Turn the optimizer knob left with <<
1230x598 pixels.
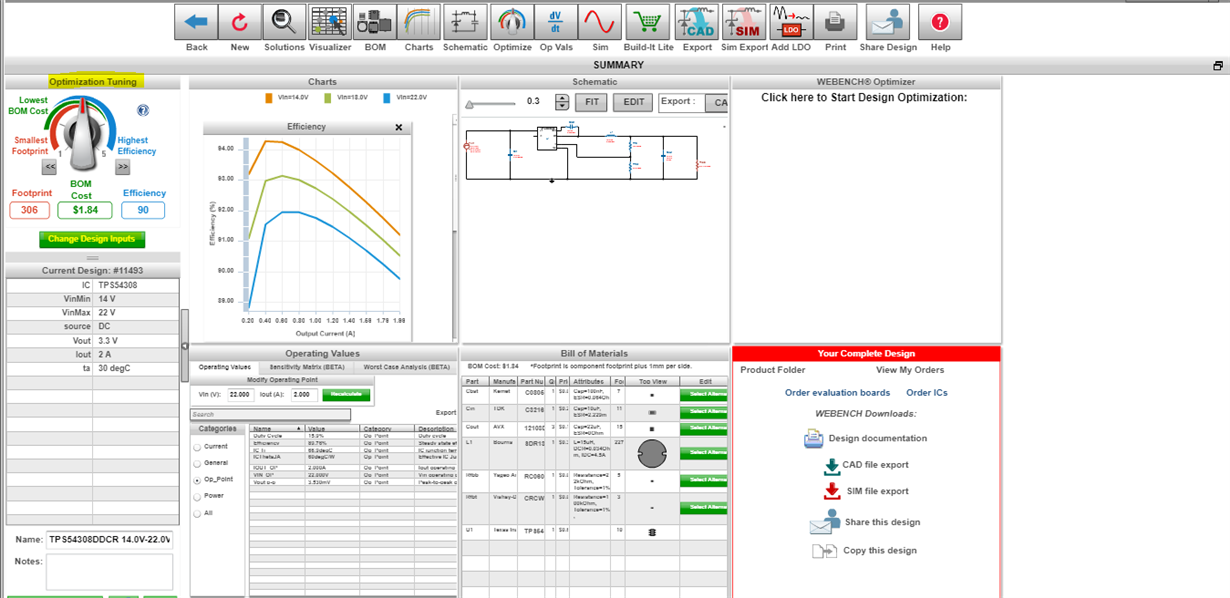point(49,167)
